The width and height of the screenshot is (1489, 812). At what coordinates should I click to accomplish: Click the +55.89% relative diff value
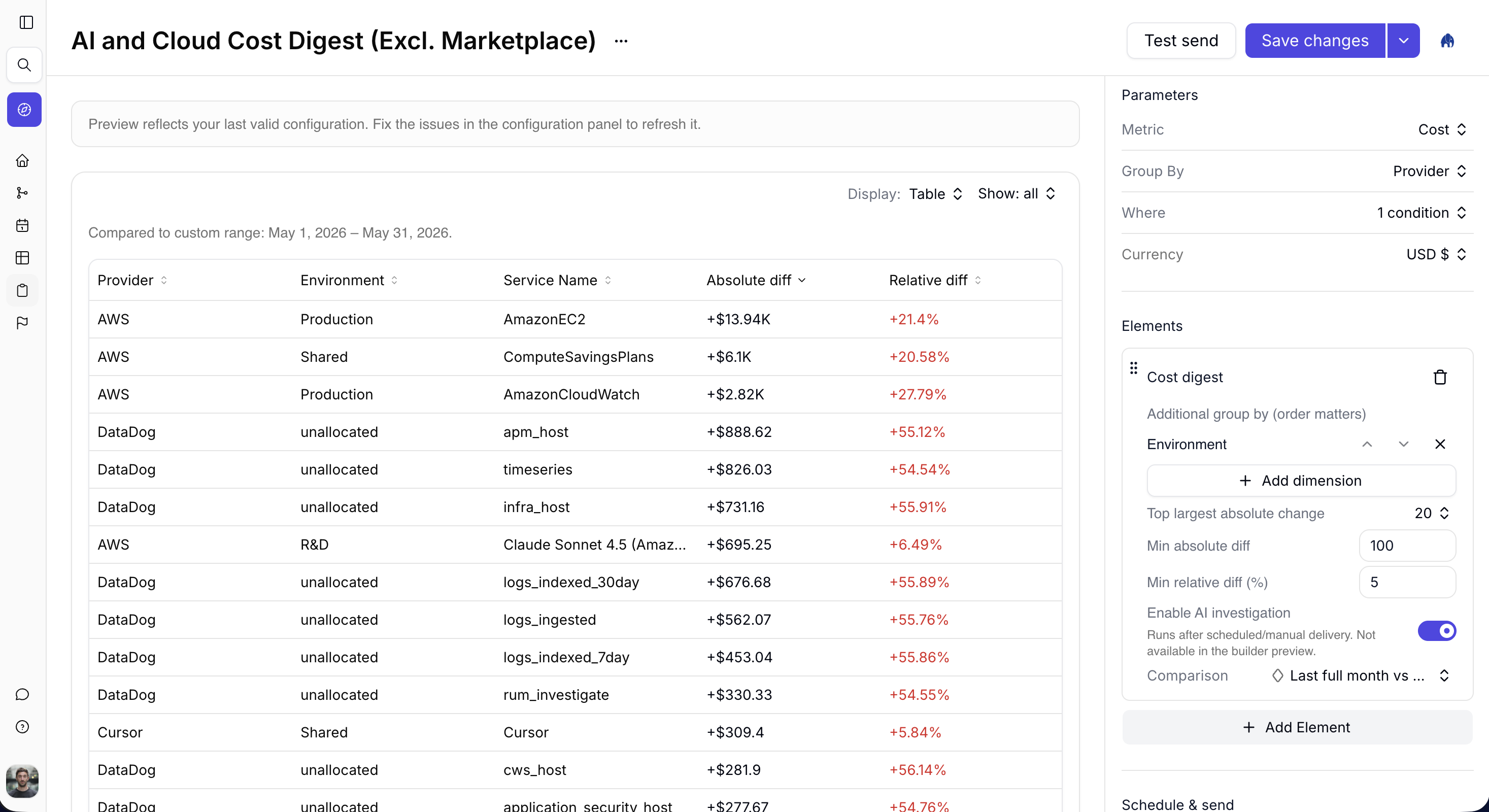(x=919, y=582)
